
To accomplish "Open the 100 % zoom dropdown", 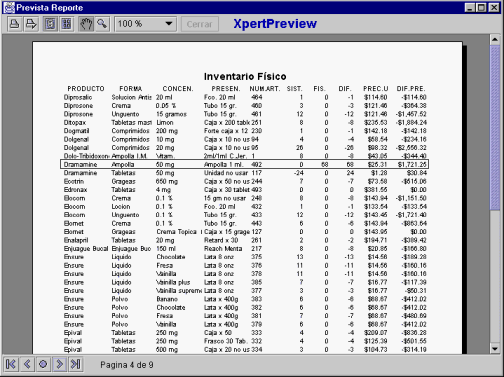I will [x=145, y=24].
